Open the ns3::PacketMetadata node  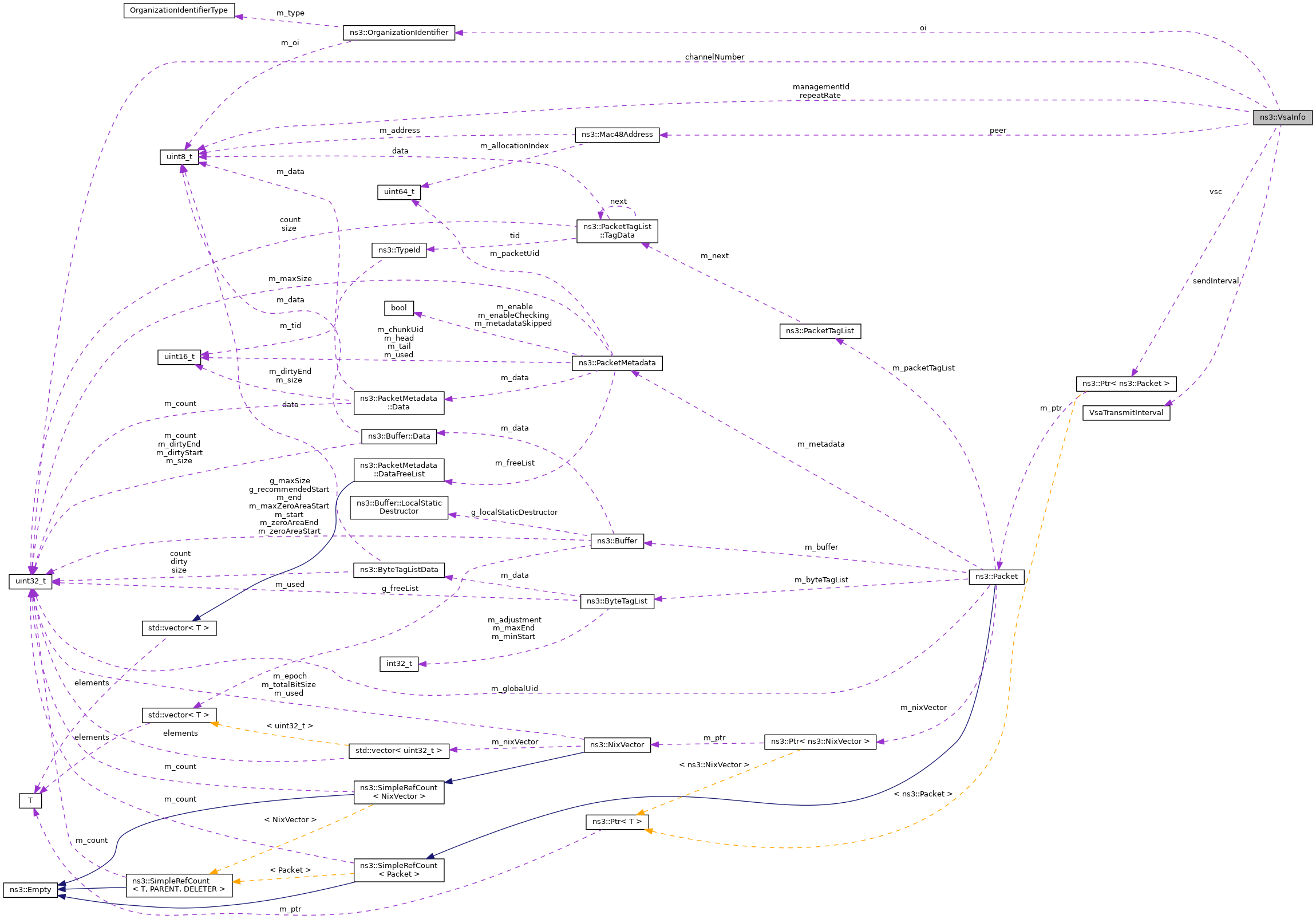tap(616, 363)
